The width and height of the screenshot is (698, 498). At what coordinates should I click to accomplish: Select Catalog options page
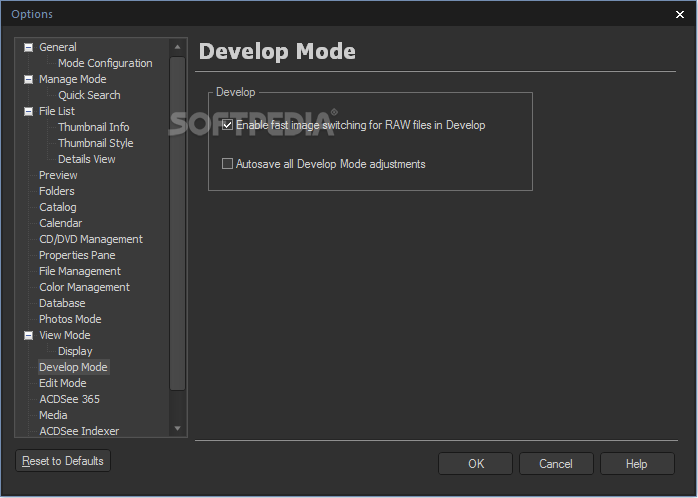point(57,207)
